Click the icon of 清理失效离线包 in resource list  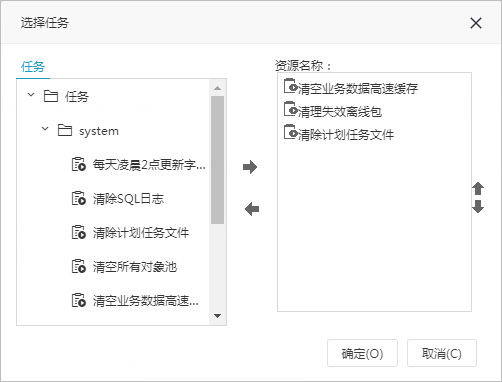(x=290, y=109)
